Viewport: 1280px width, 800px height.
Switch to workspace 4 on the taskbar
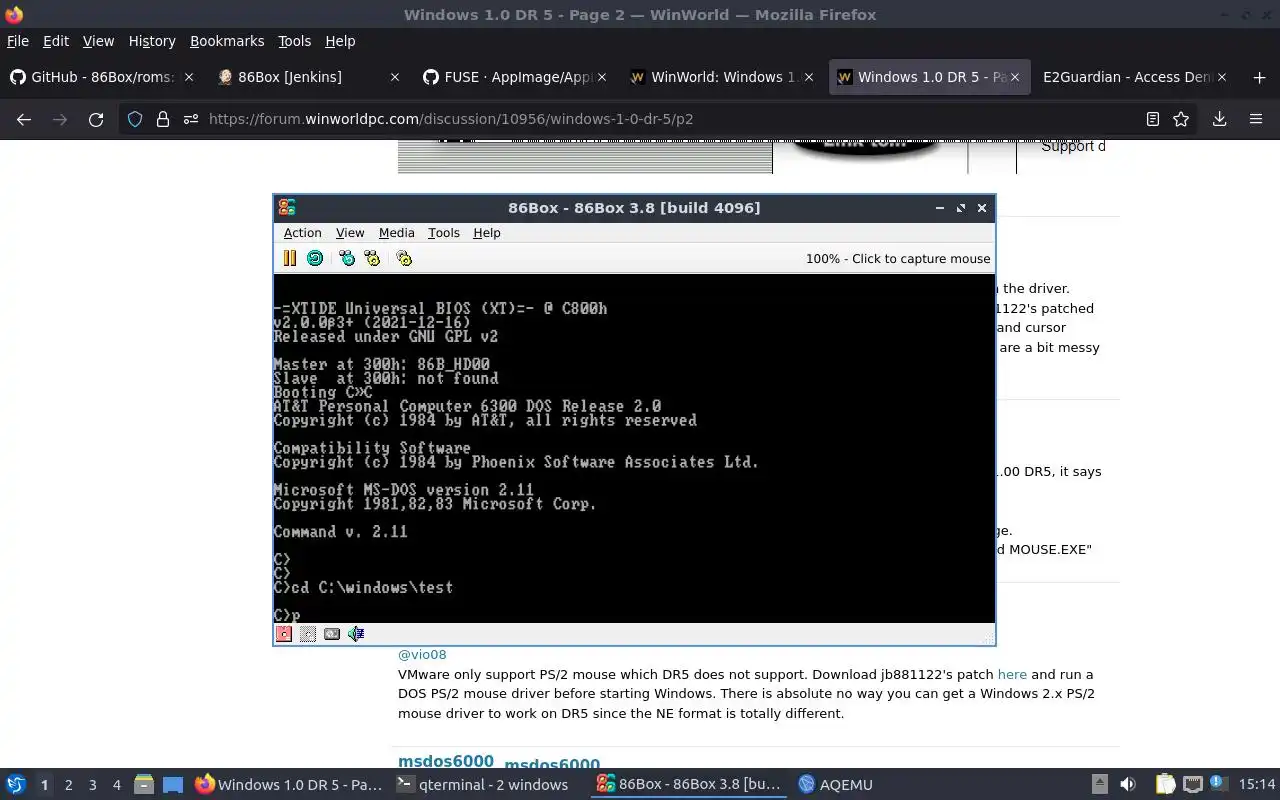tap(116, 785)
